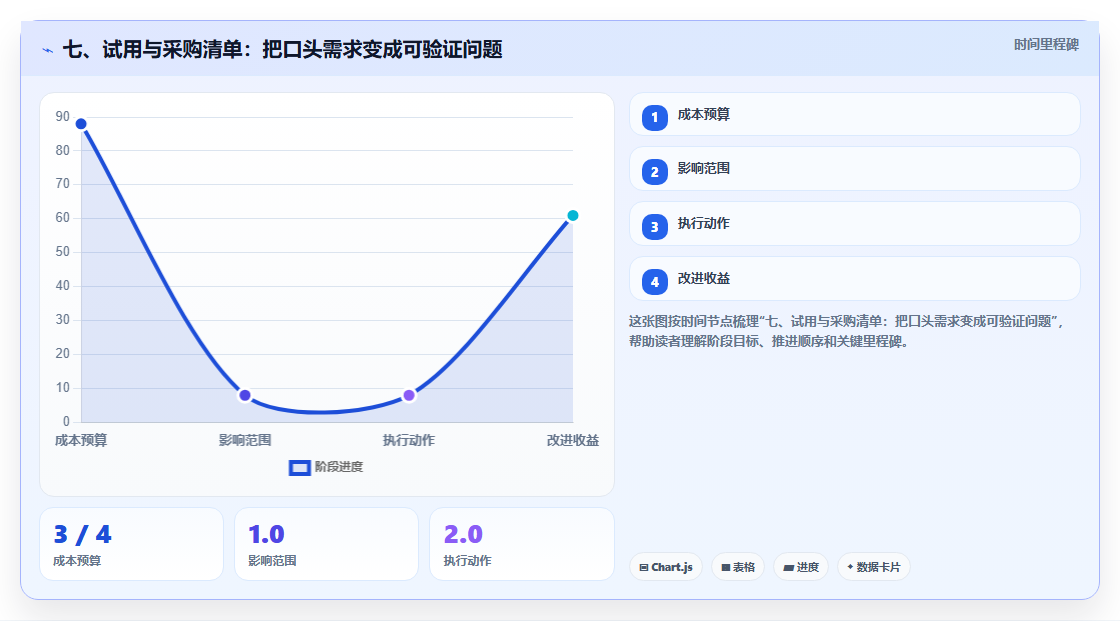Click the 3 / 4 成本预算 stat card
1120x621 pixels.
[x=131, y=544]
